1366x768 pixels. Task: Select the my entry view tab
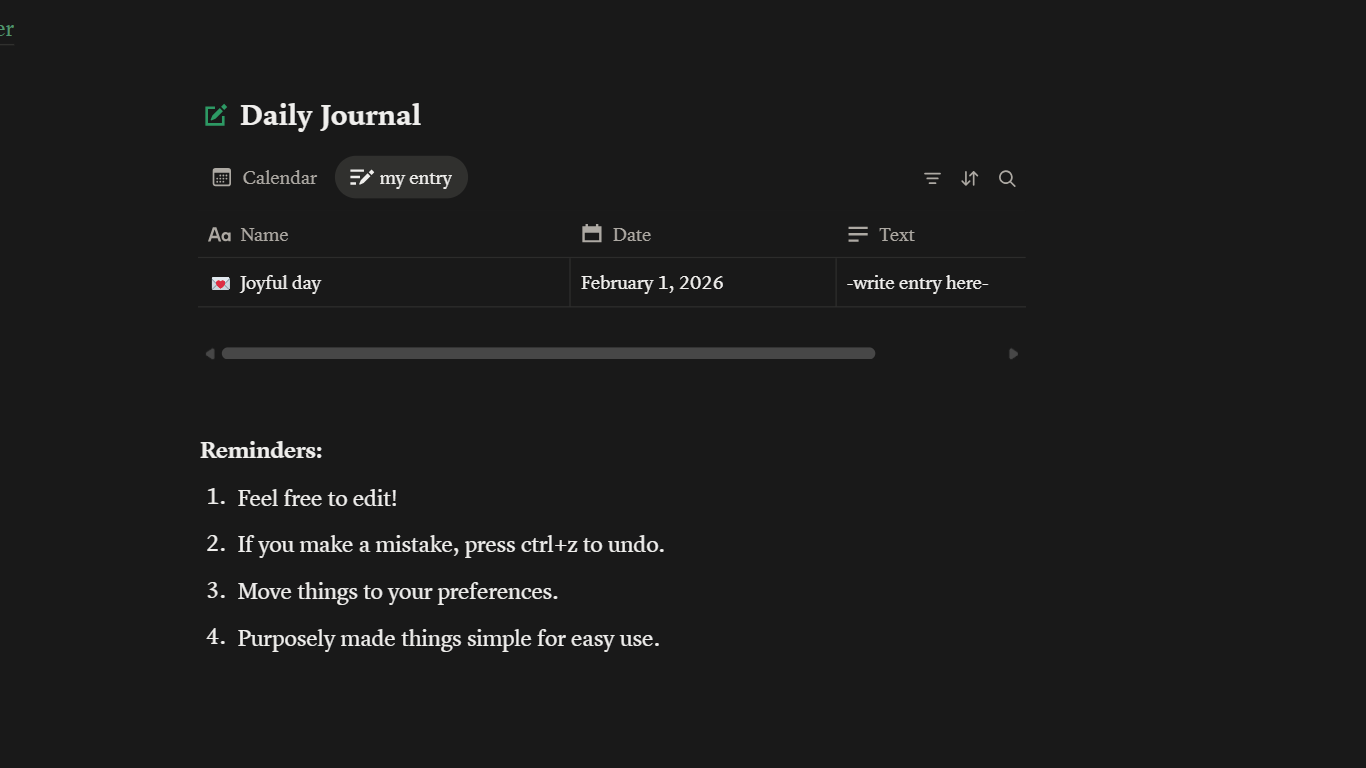pyautogui.click(x=401, y=178)
